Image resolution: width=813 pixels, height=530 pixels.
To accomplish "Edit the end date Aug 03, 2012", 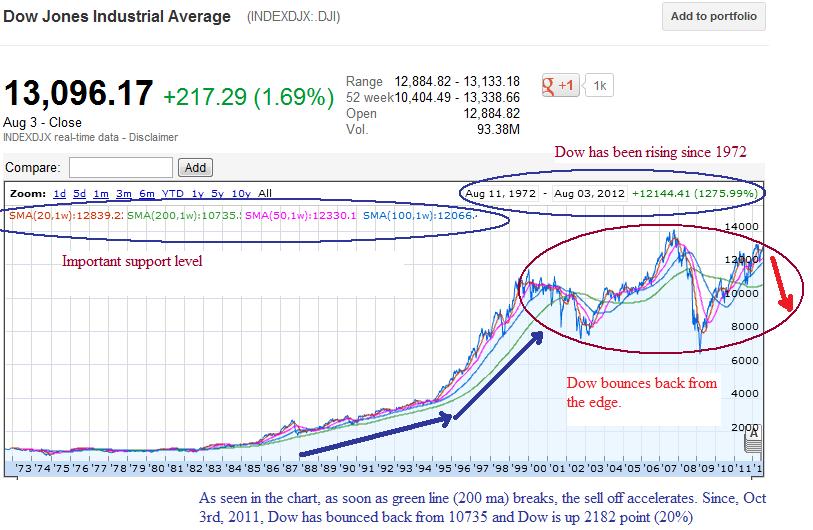I will (590, 193).
